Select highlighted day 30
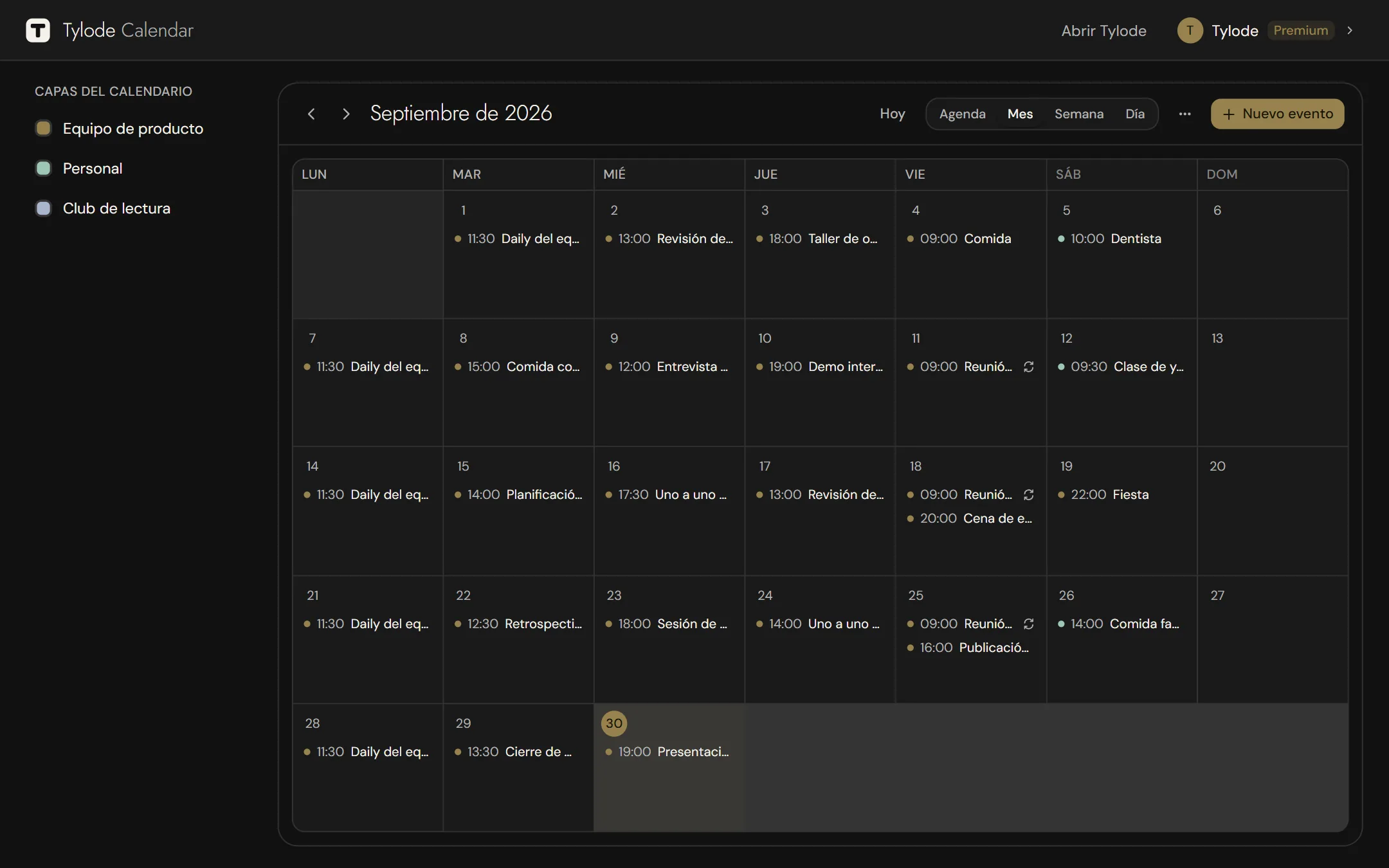Screen dimensions: 1389x868 point(614,723)
